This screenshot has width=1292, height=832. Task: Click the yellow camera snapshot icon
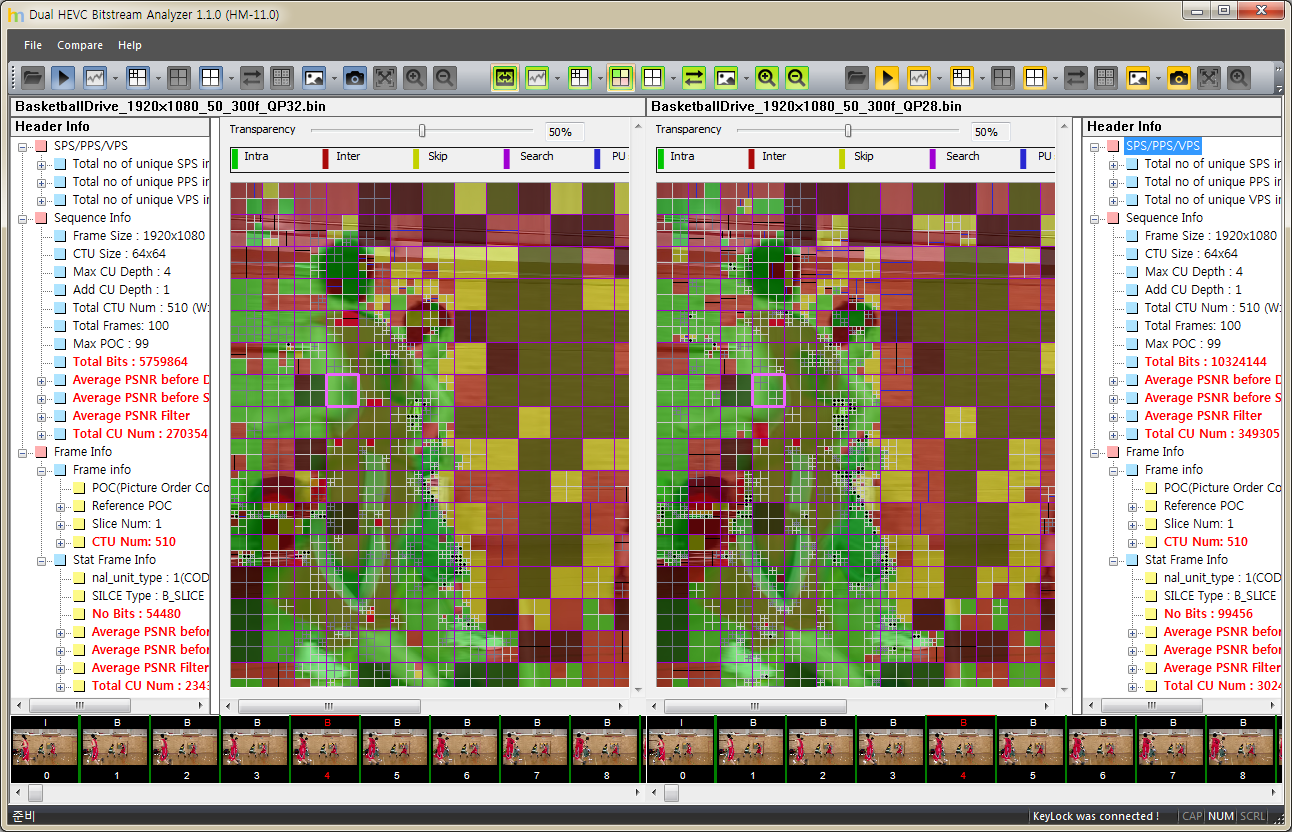pyautogui.click(x=1178, y=77)
